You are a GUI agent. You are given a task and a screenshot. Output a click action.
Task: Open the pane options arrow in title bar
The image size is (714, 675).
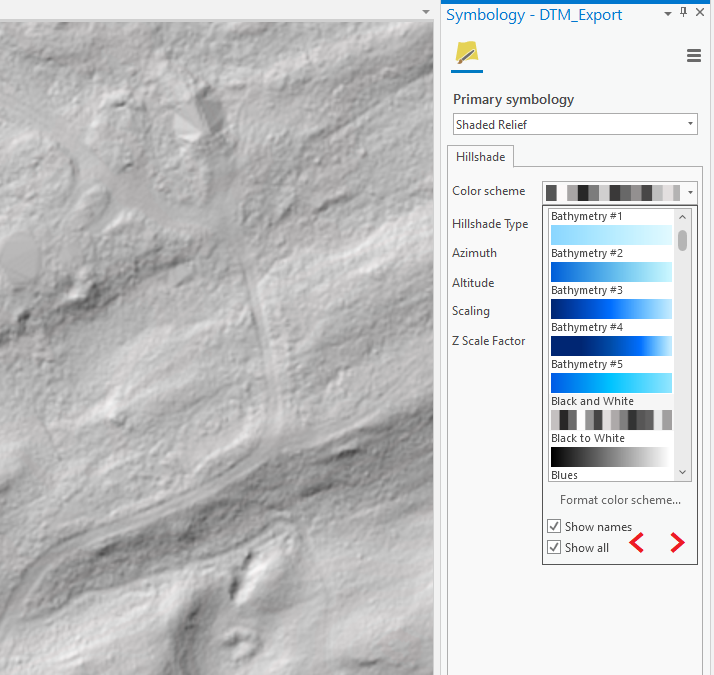click(669, 13)
